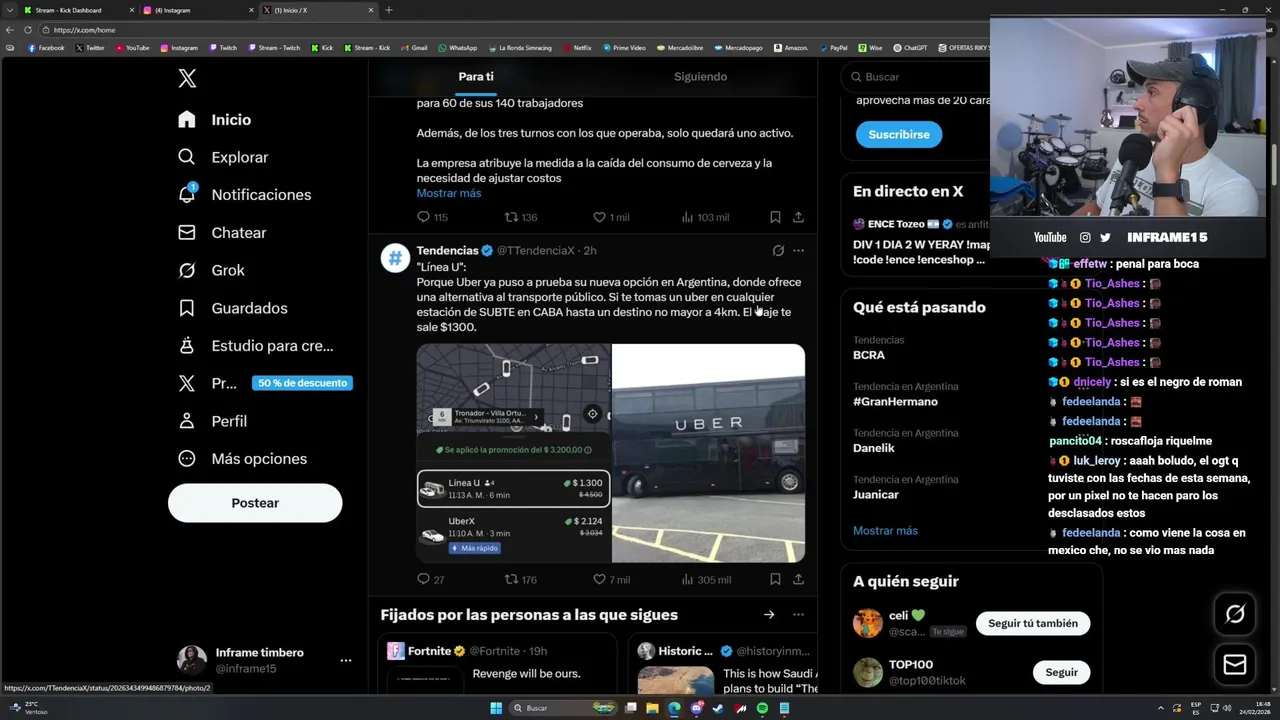This screenshot has width=1280, height=720.
Task: Open Grok in the sidebar
Action: coord(211,270)
